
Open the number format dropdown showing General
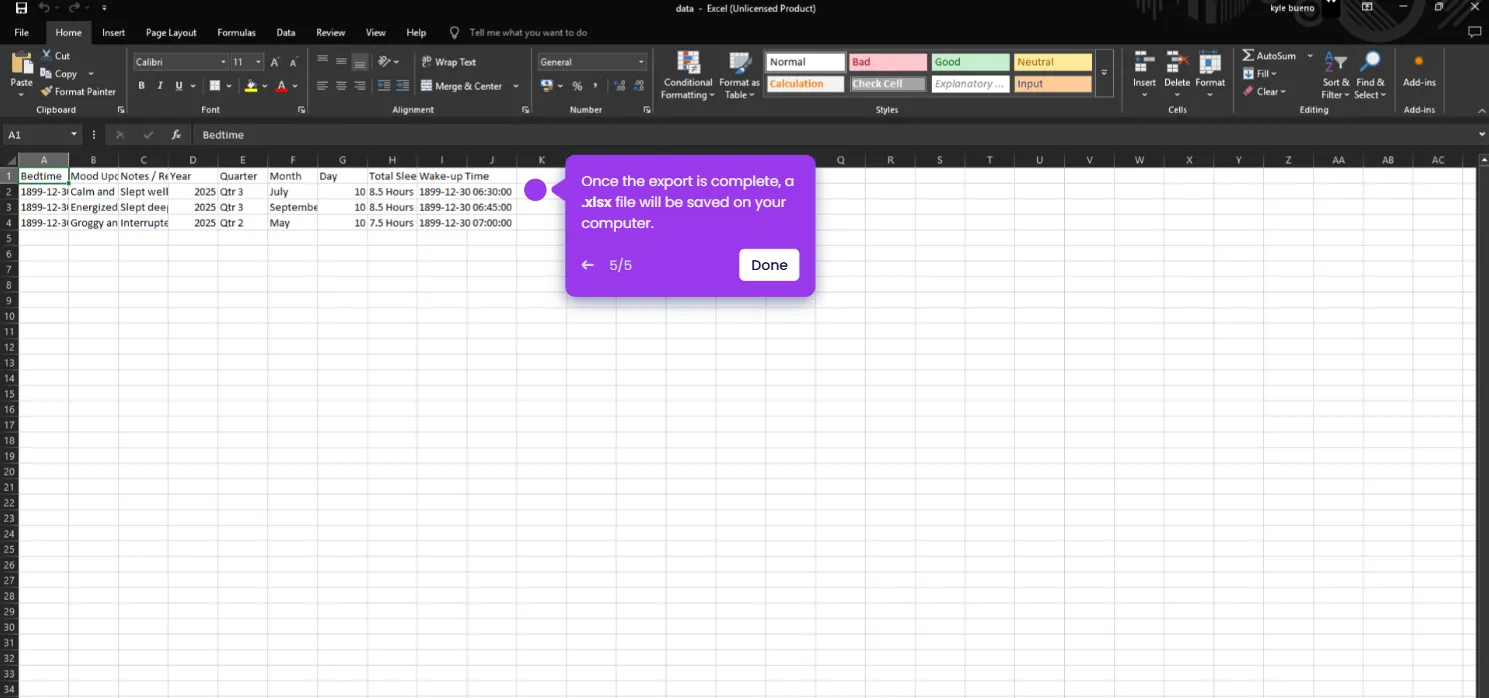[x=641, y=62]
